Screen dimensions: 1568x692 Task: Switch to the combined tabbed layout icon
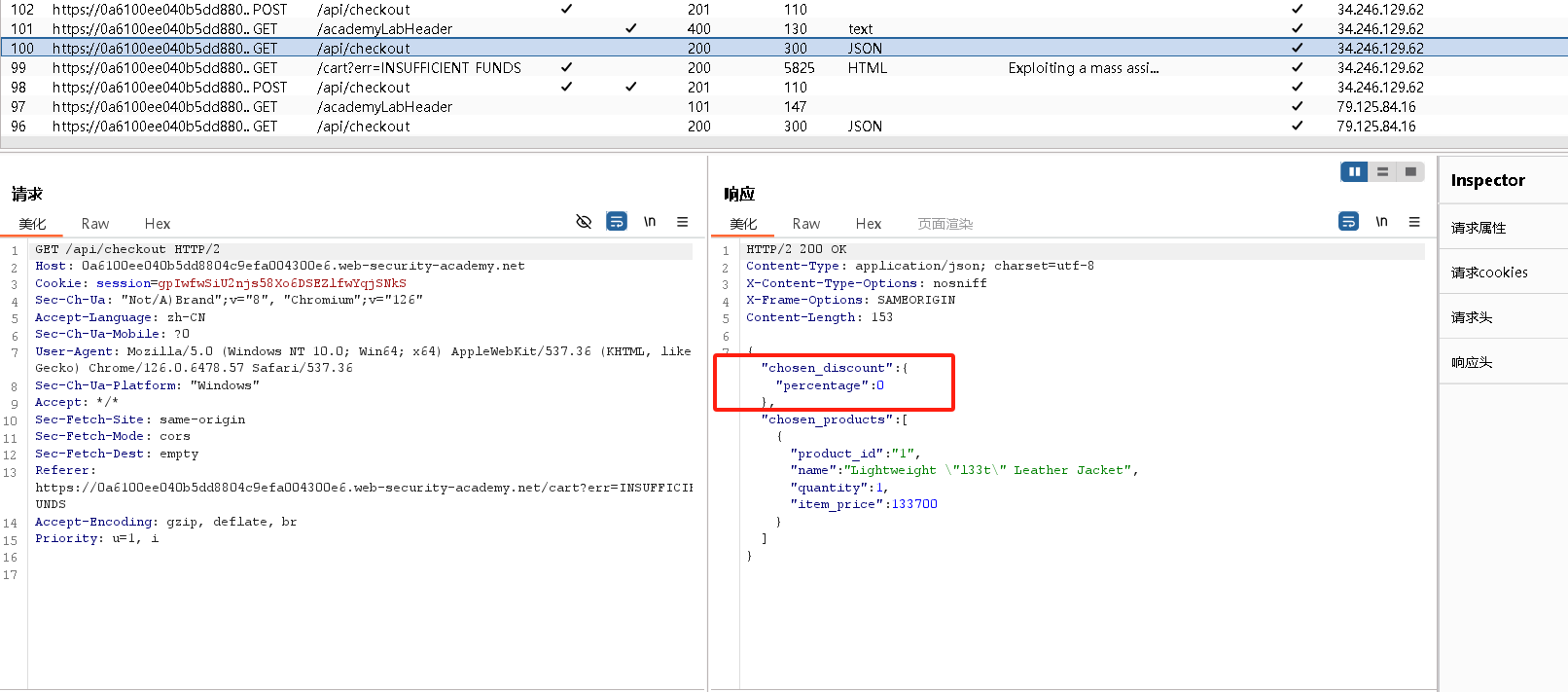(1410, 172)
